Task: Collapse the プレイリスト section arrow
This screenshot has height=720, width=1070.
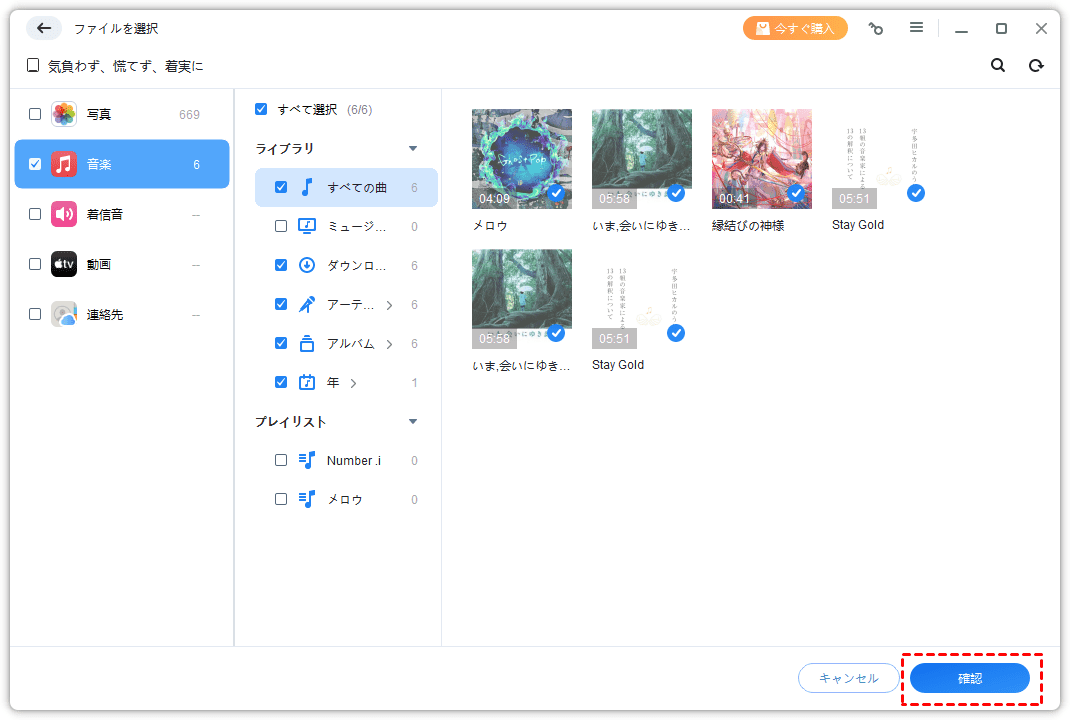Action: 413,422
